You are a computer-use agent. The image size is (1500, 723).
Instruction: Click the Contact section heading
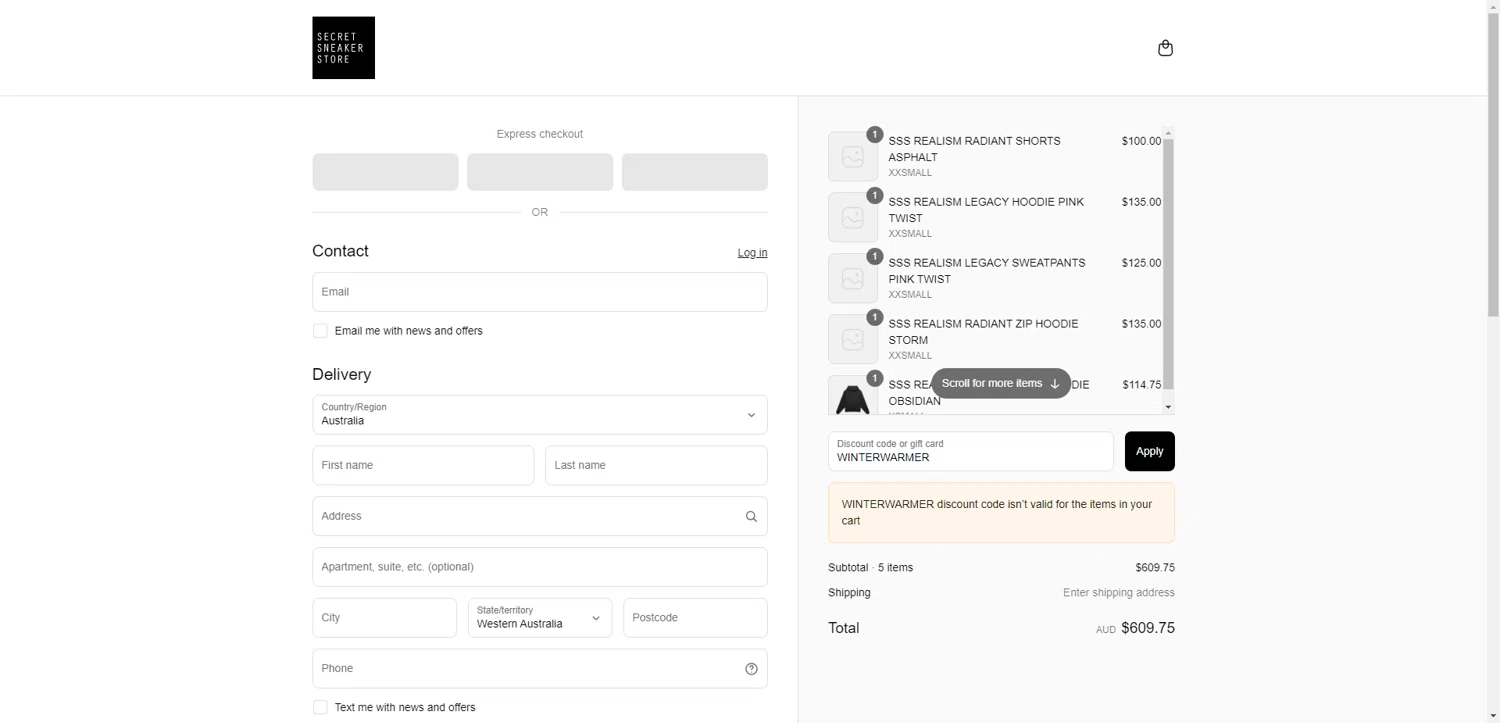[340, 251]
